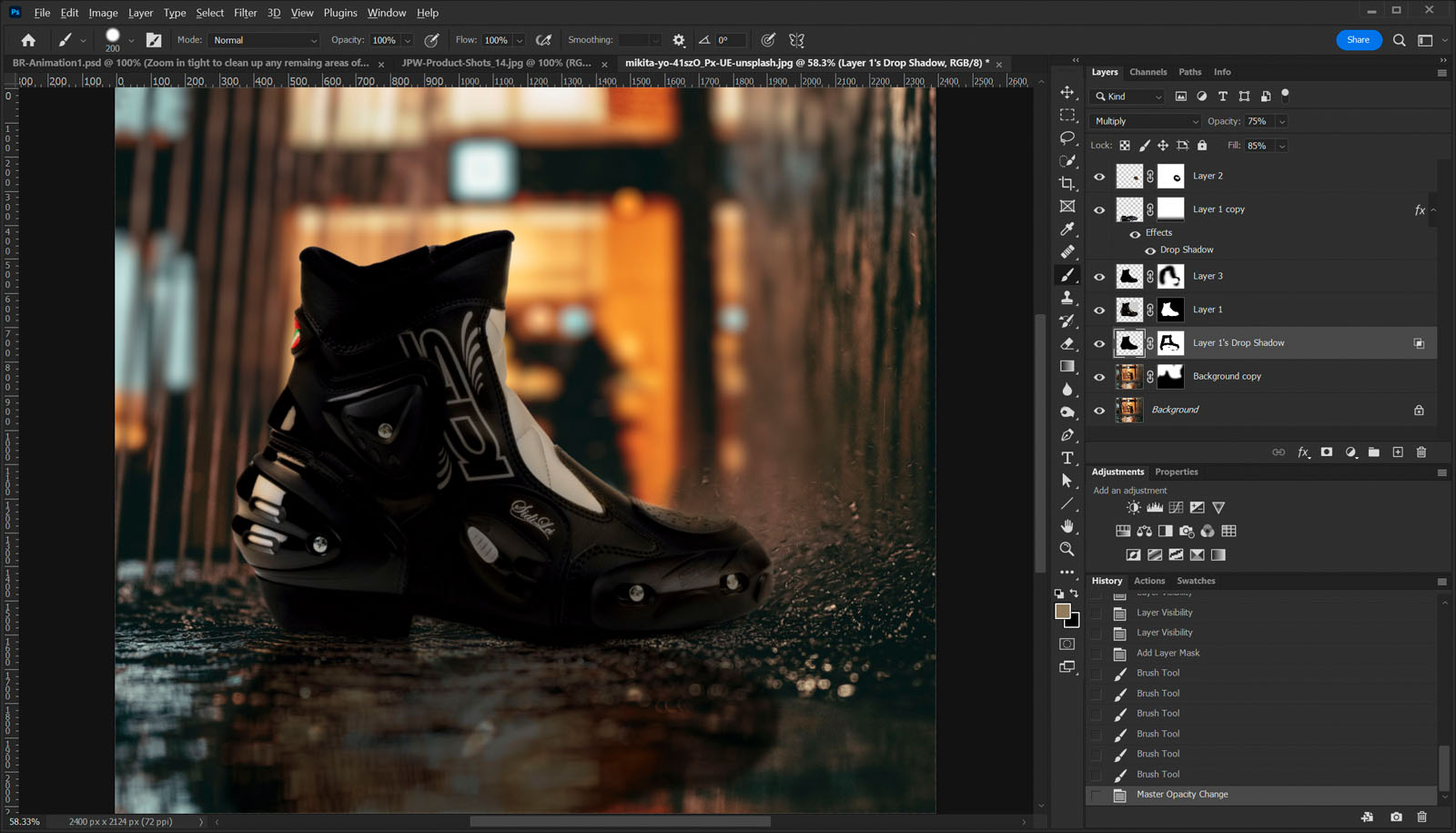Open the Fill 85% dropdown arrow
The width and height of the screenshot is (1456, 833).
pos(1282,146)
